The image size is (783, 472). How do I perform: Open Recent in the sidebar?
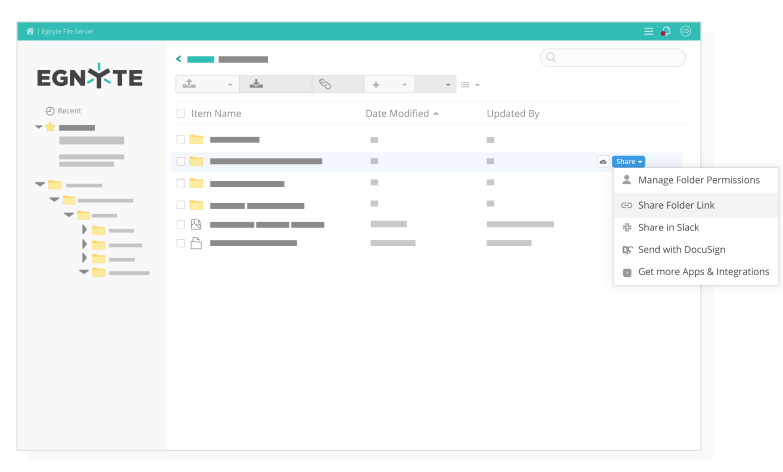69,111
